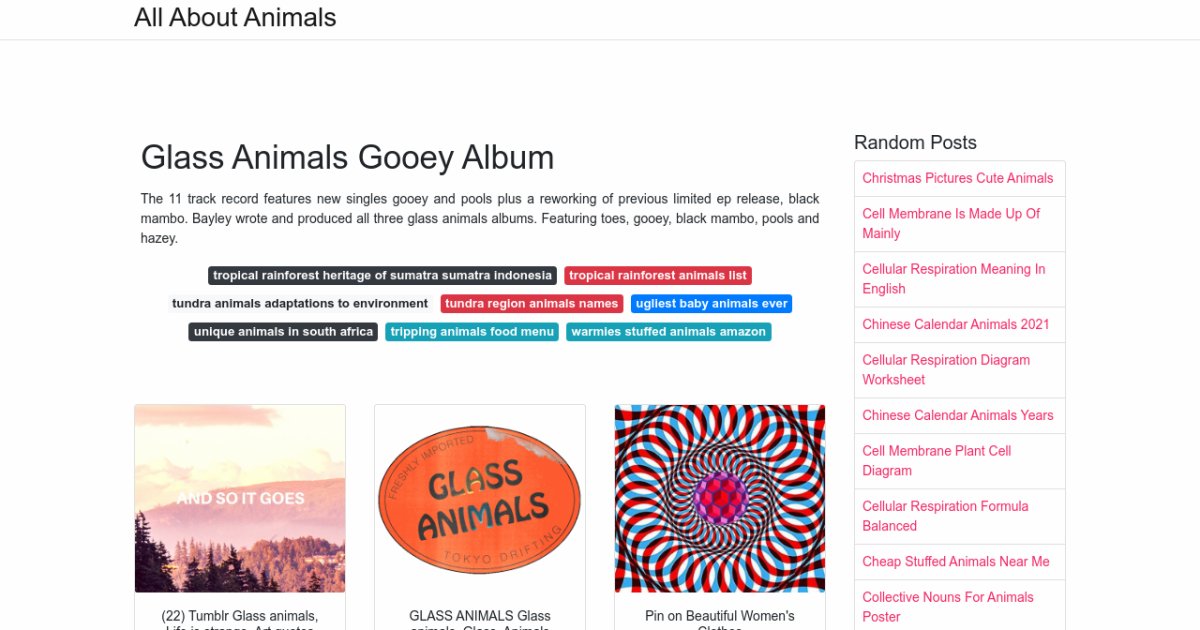Open the warmies stuffed animals amazon tag
Viewport: 1200px width, 630px height.
(668, 332)
